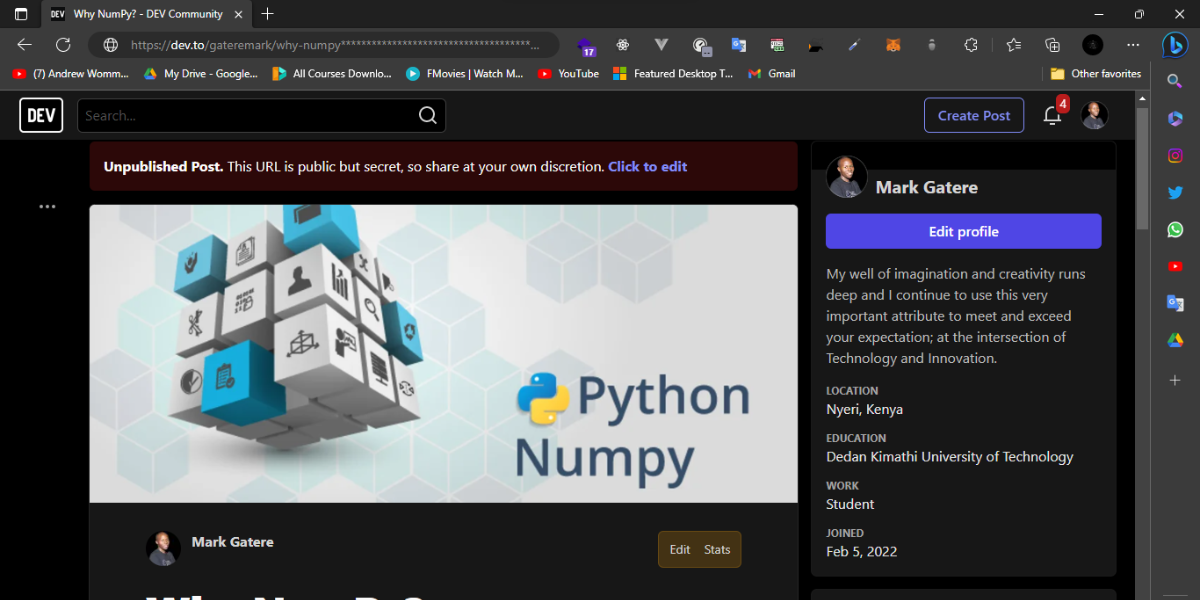
Task: Follow the Click to edit link
Action: [x=647, y=167]
